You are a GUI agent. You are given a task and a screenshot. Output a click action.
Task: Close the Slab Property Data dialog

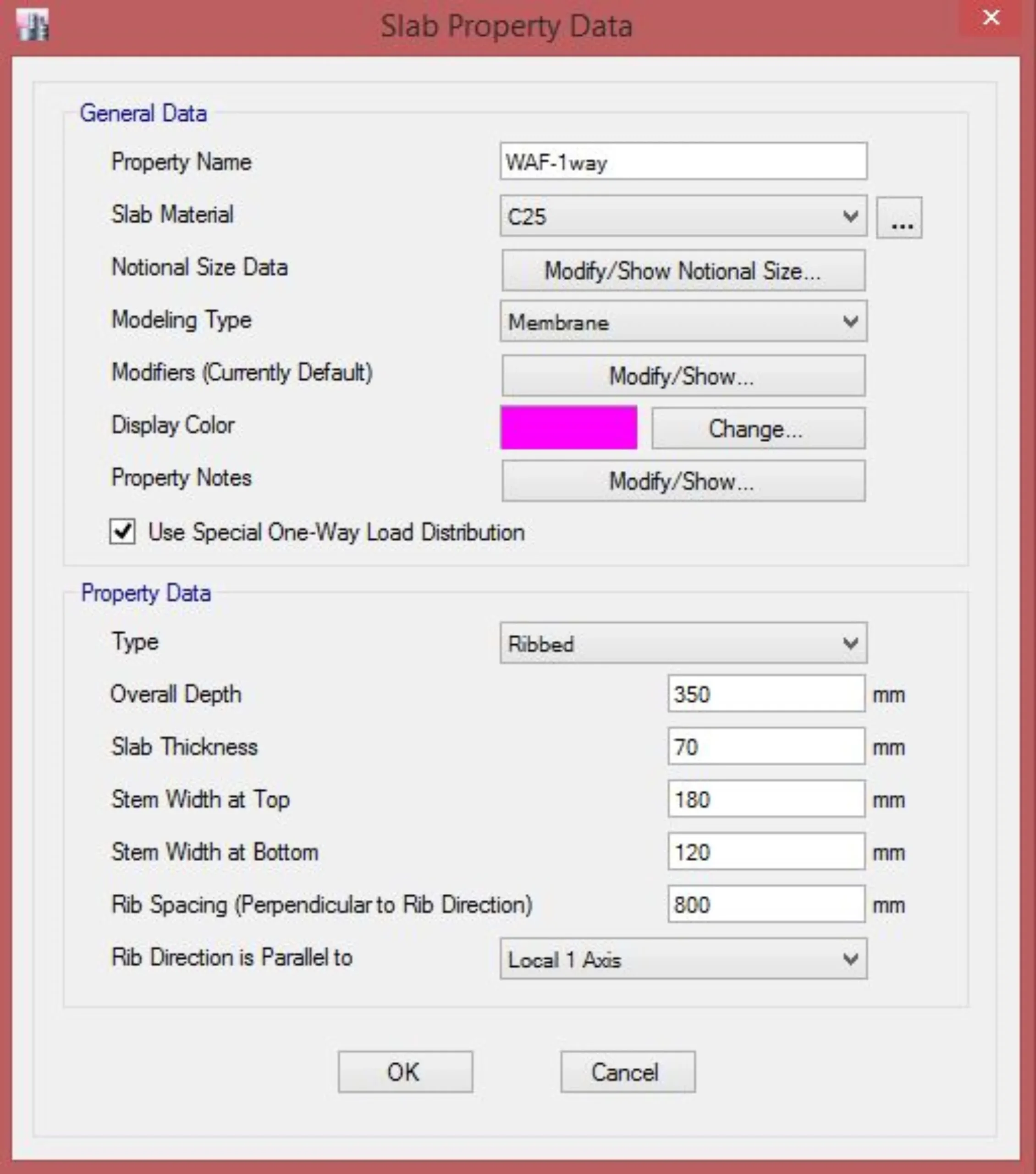pyautogui.click(x=991, y=18)
